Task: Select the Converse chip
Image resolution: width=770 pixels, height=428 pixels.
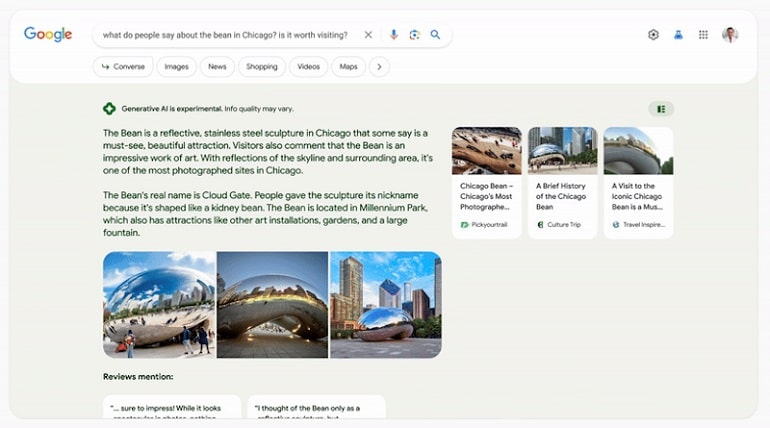Action: [x=123, y=67]
